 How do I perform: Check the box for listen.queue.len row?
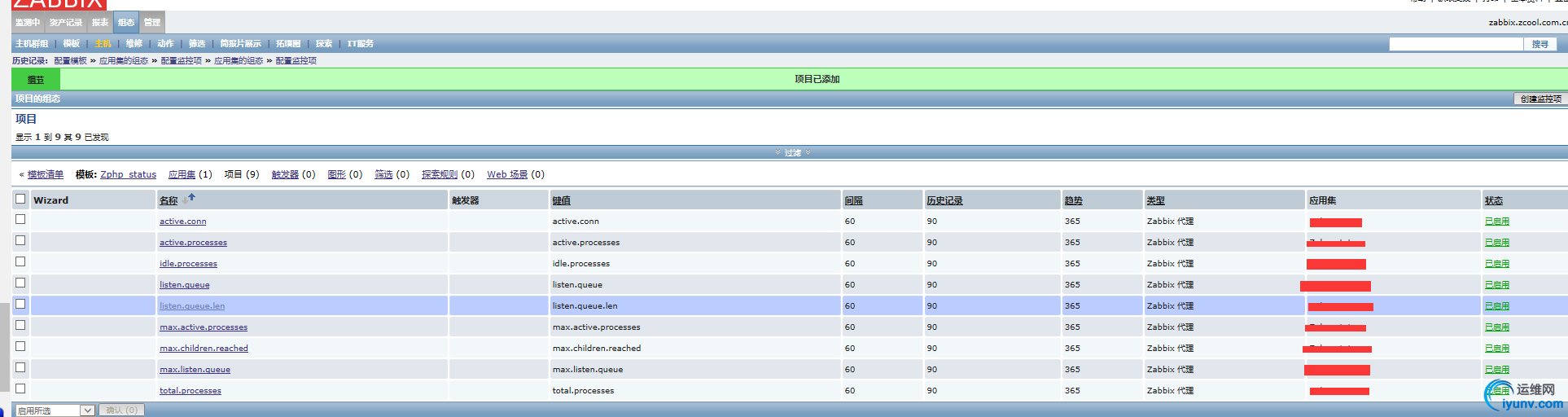(20, 304)
